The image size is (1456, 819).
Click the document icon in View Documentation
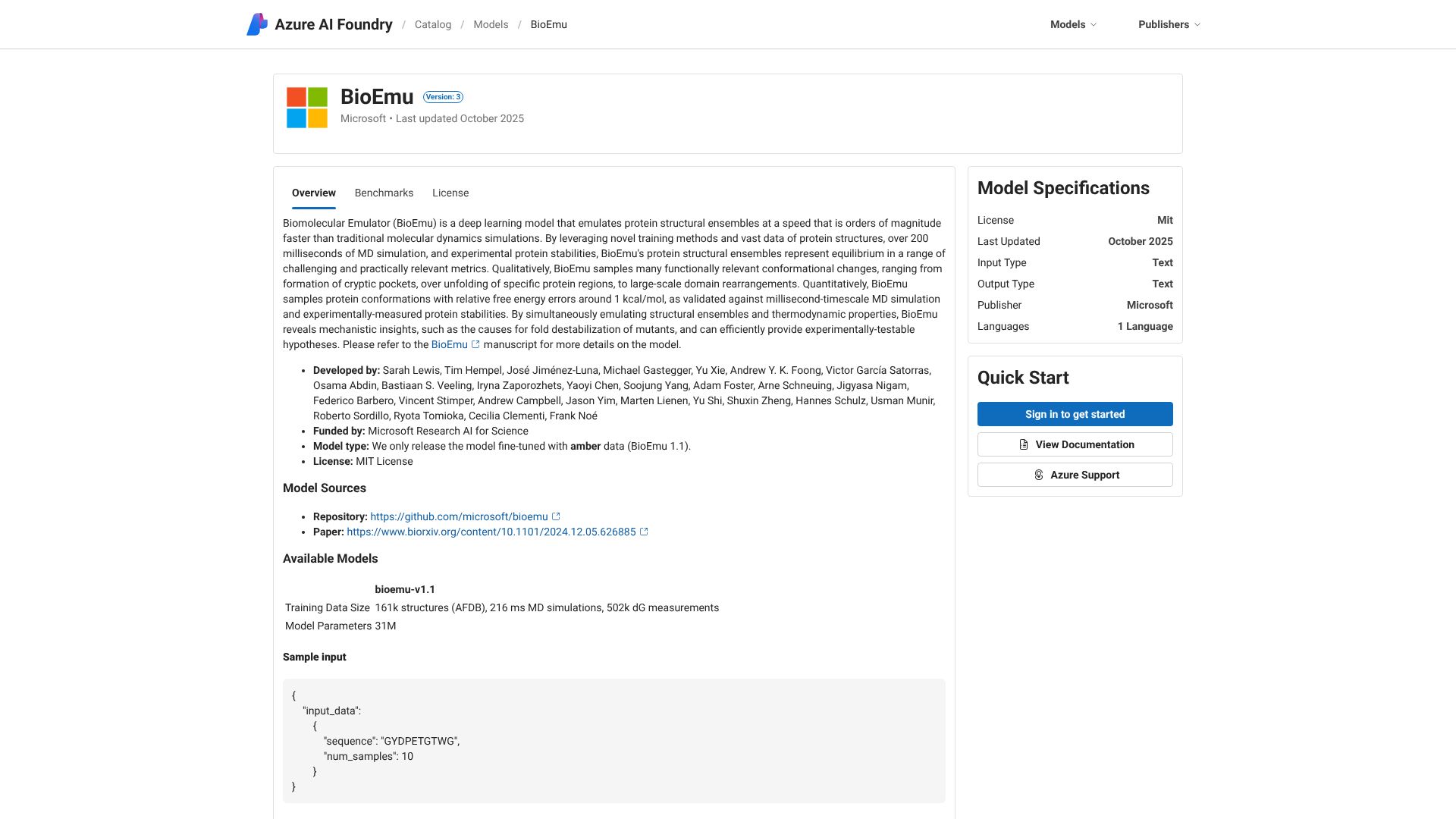point(1024,444)
